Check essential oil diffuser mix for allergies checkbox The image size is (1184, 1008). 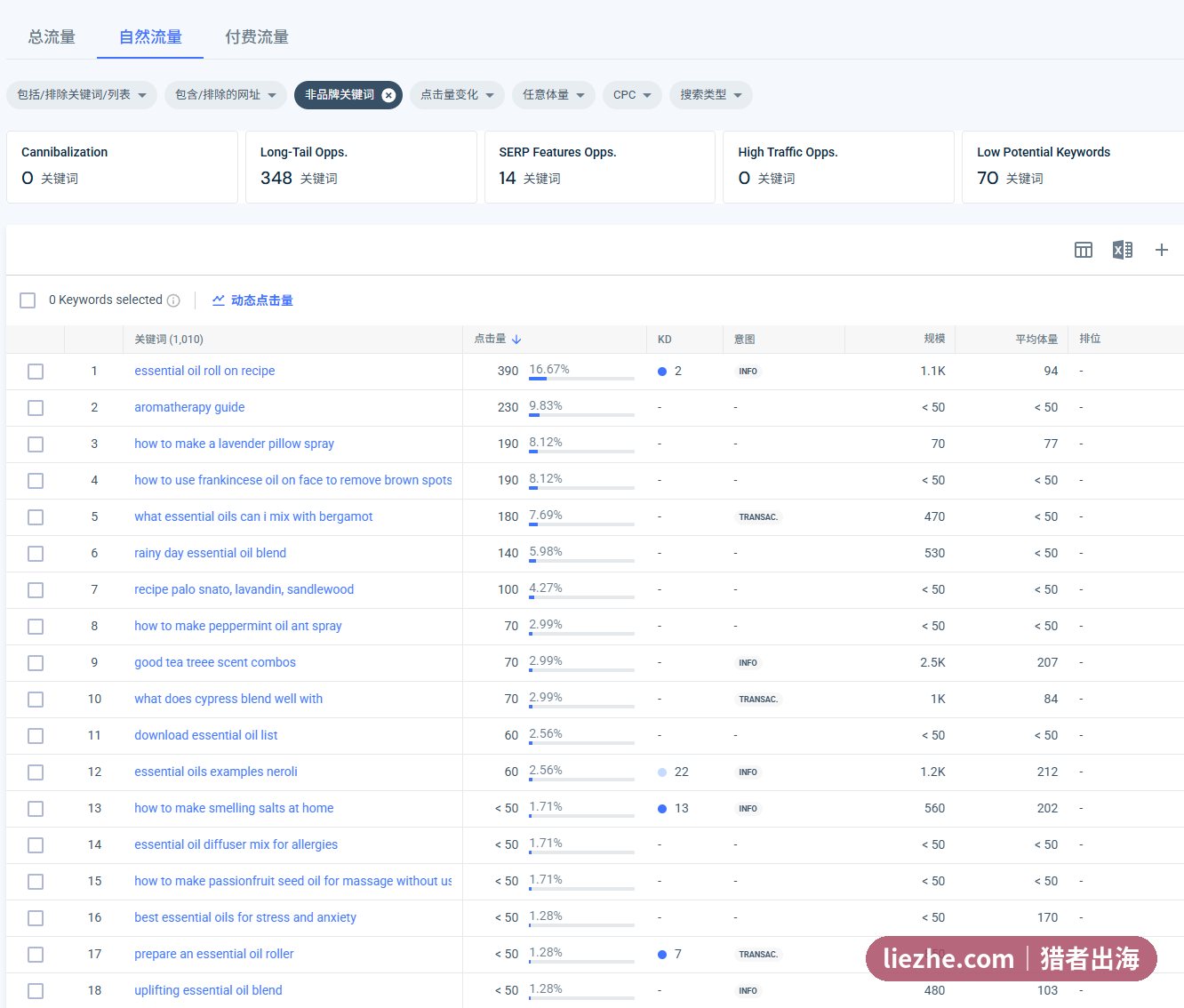click(36, 845)
